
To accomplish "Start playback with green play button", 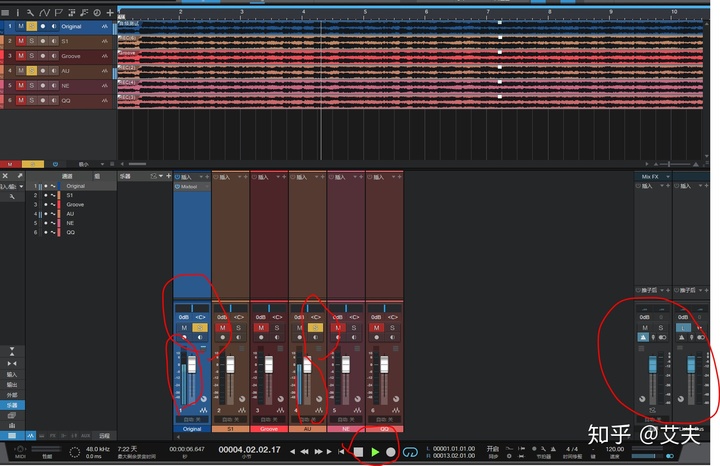I will tap(375, 452).
